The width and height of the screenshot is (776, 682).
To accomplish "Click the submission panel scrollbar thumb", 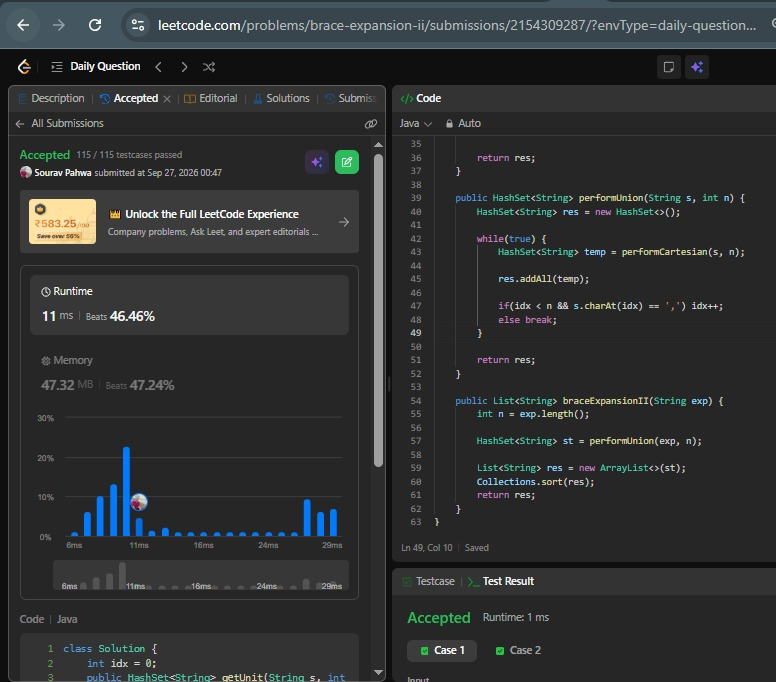I will coord(379,310).
